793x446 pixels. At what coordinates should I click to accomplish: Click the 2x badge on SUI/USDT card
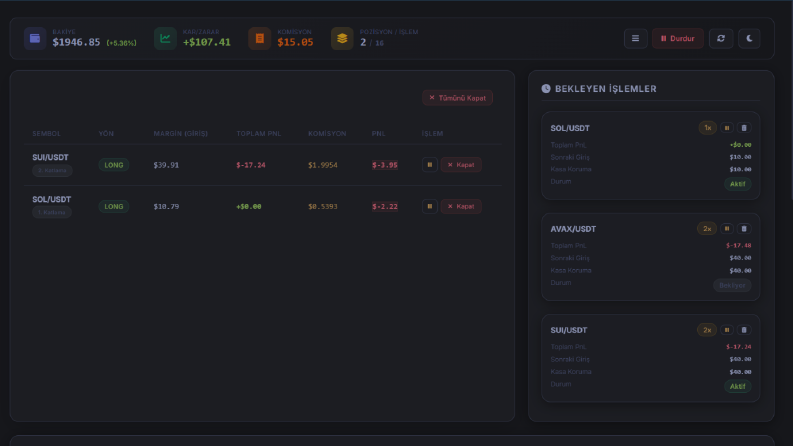tap(707, 330)
